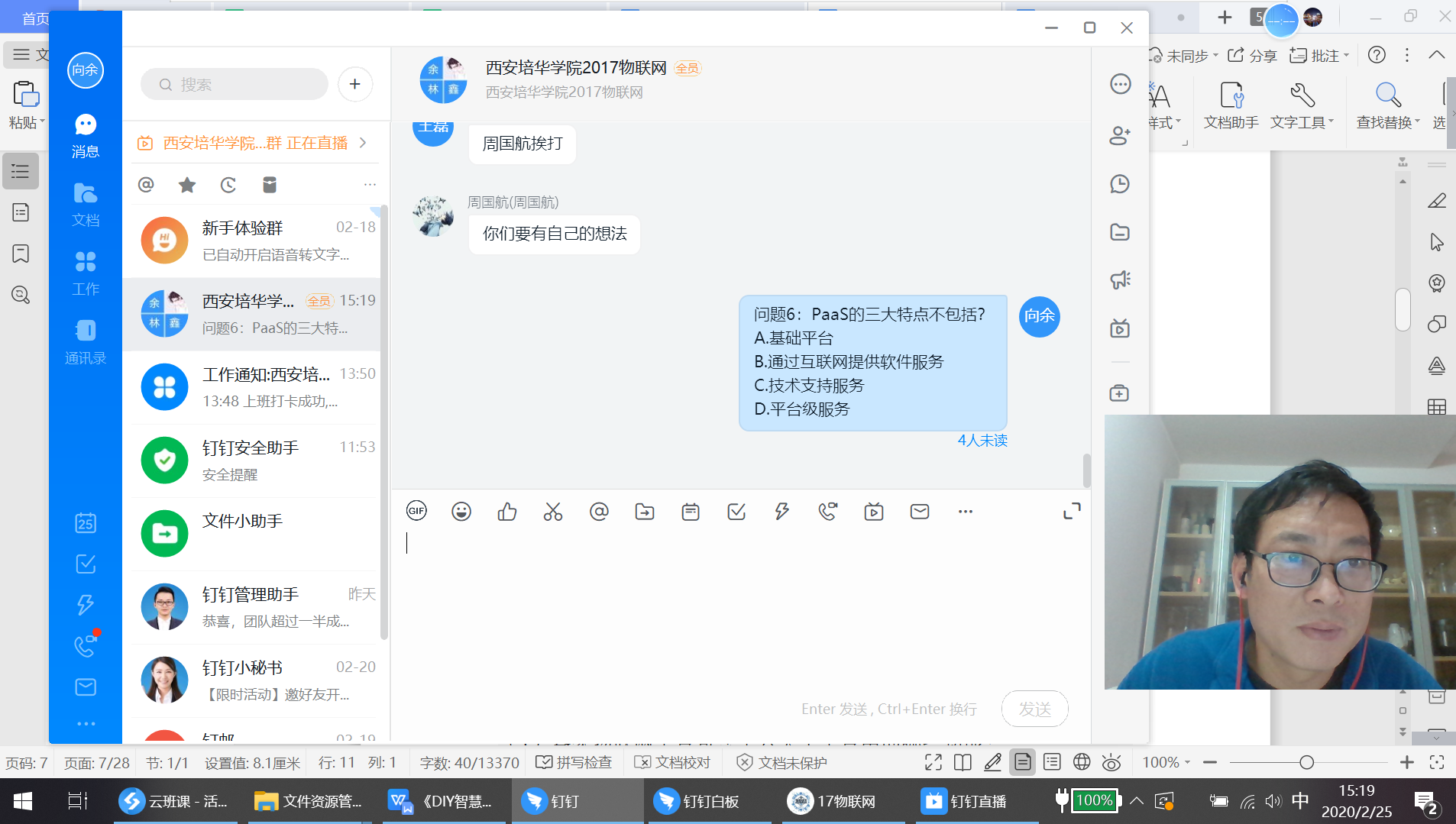Filter conversations by starred icon
The width and height of the screenshot is (1456, 824).
[187, 185]
